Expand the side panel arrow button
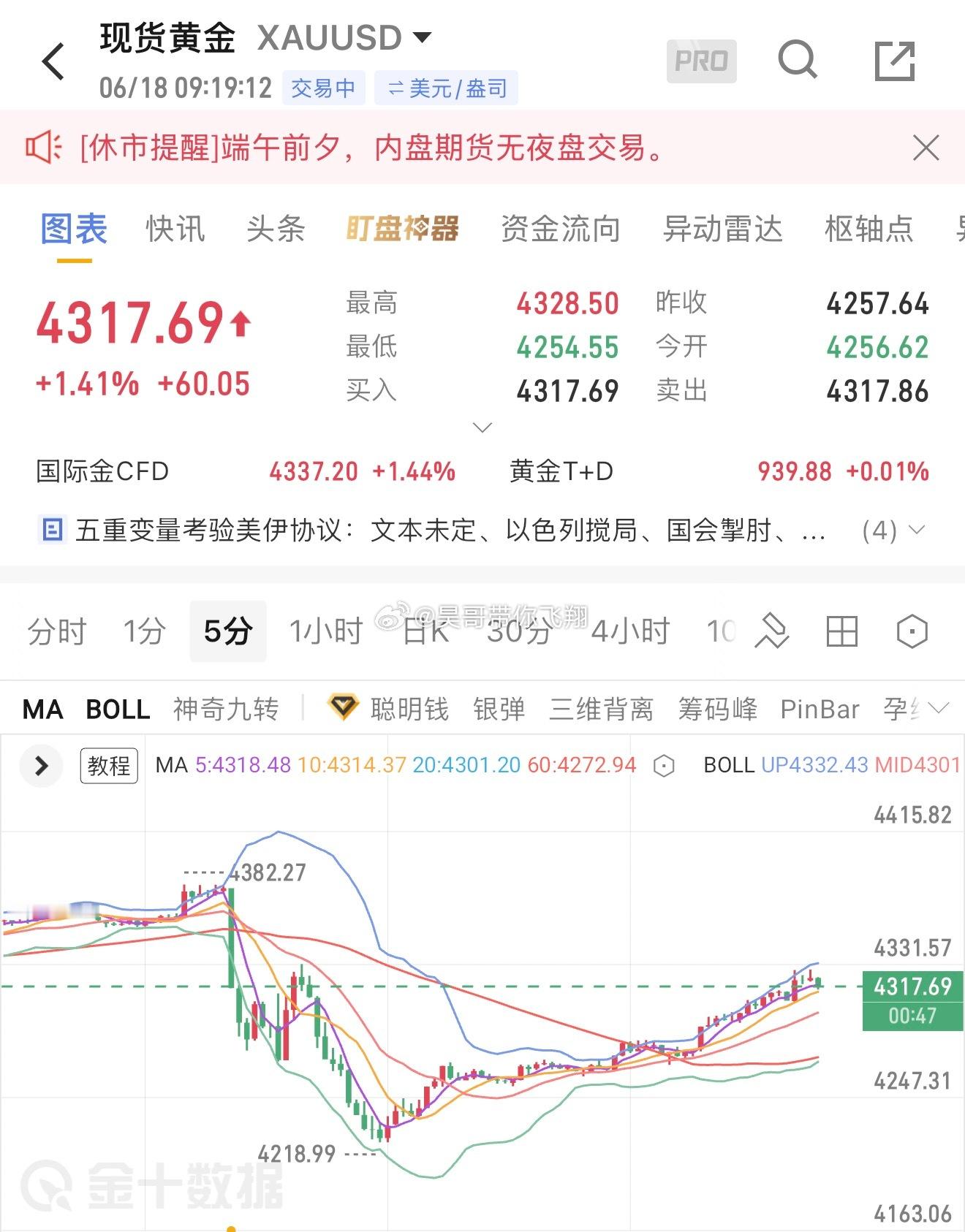Viewport: 965px width, 1232px height. point(42,766)
